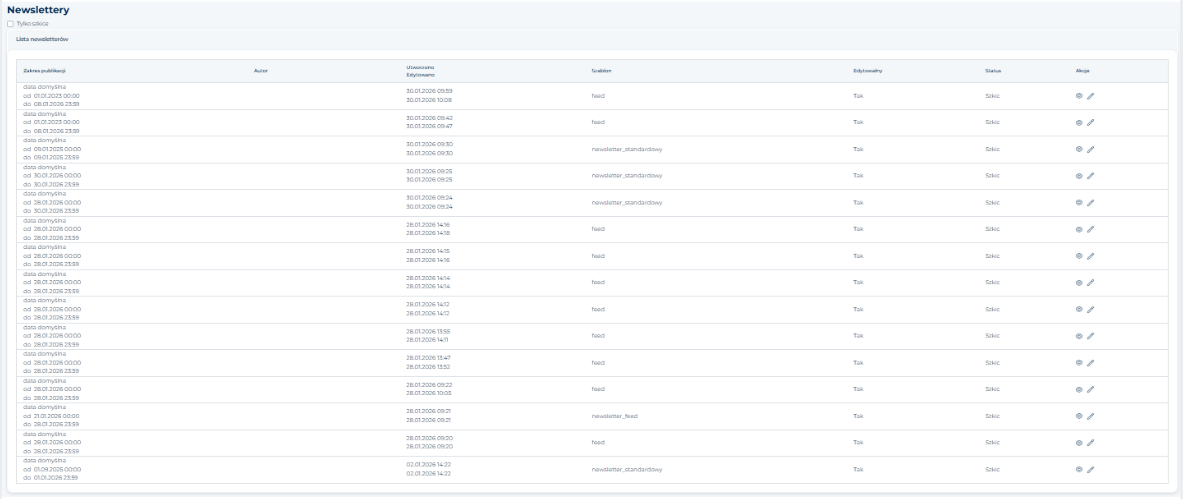Click pencil icon for newsletter created 30.01.2026 09:42
The height and width of the screenshot is (500, 1183).
(1091, 122)
